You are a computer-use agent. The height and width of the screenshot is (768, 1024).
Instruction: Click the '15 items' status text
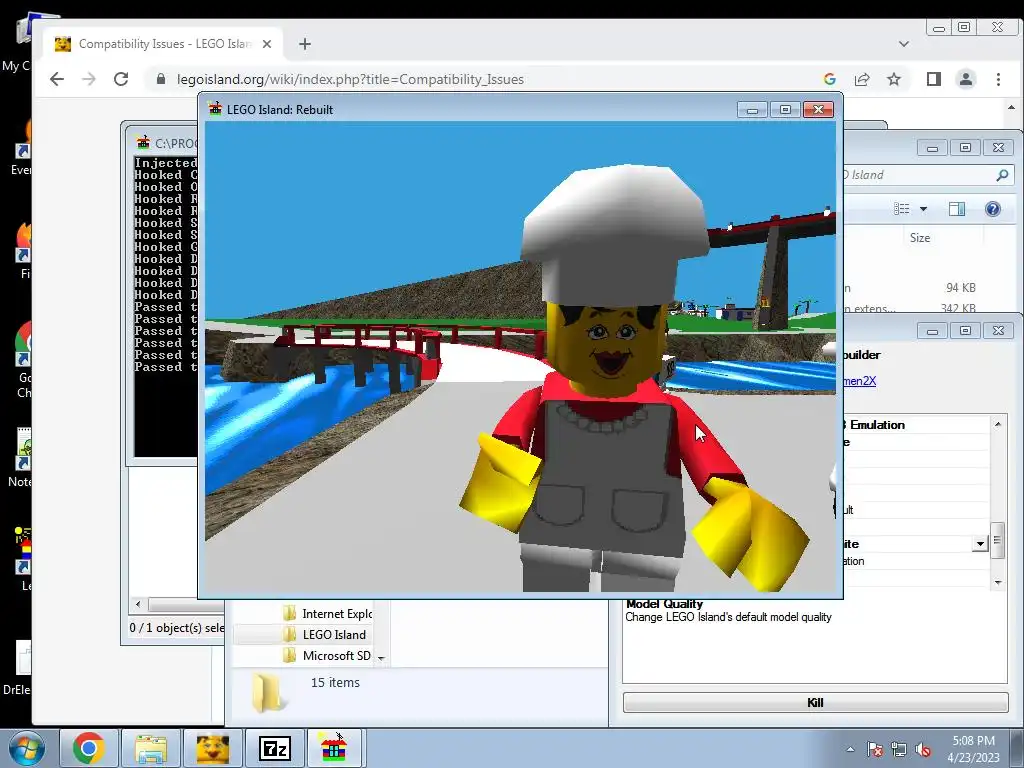pos(335,682)
